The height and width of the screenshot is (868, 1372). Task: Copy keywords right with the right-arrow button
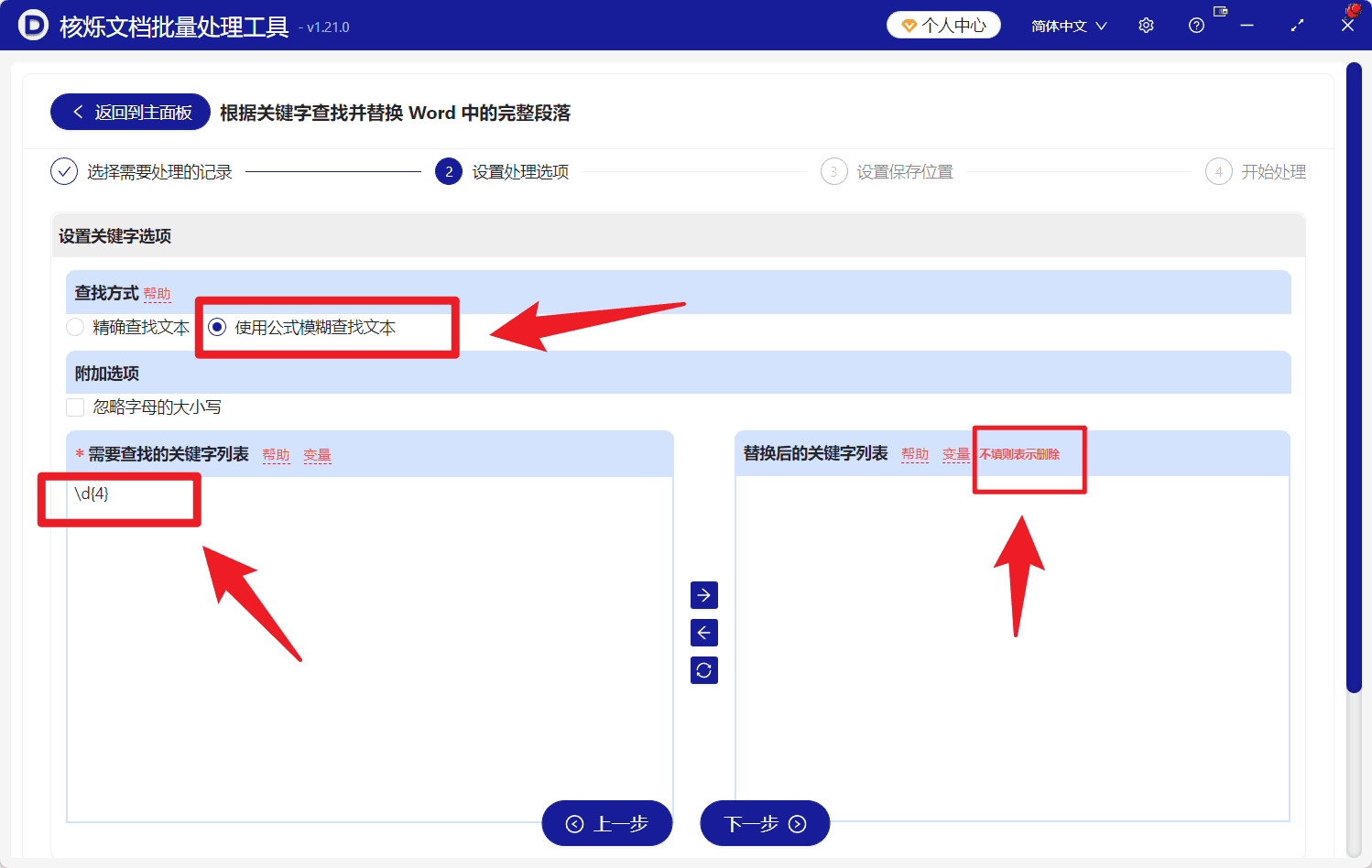[703, 595]
